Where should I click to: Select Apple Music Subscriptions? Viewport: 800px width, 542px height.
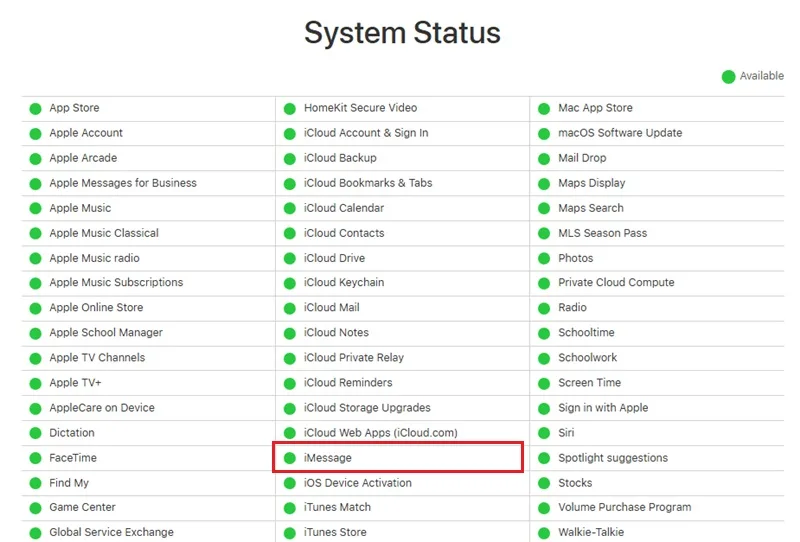[x=116, y=282]
